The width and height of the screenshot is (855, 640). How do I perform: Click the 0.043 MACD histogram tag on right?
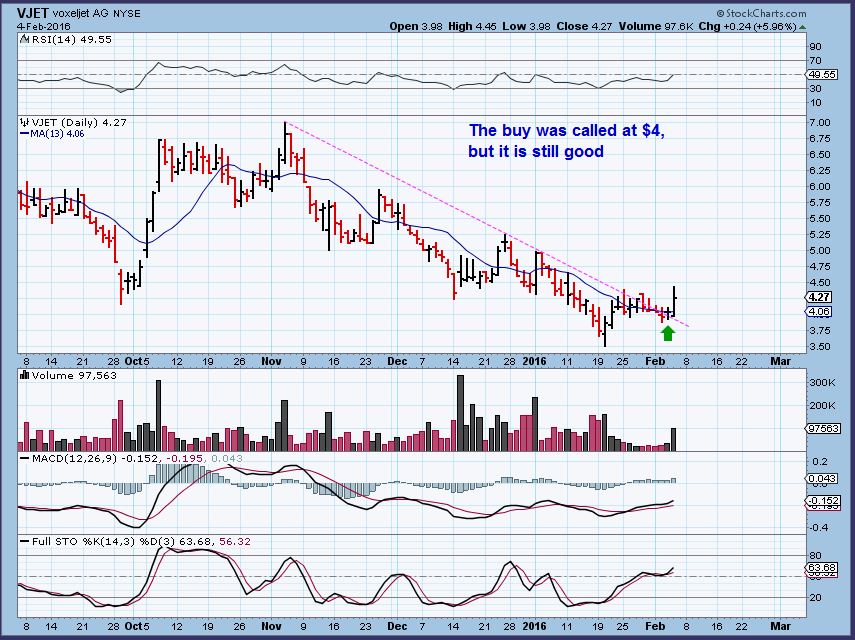(822, 479)
